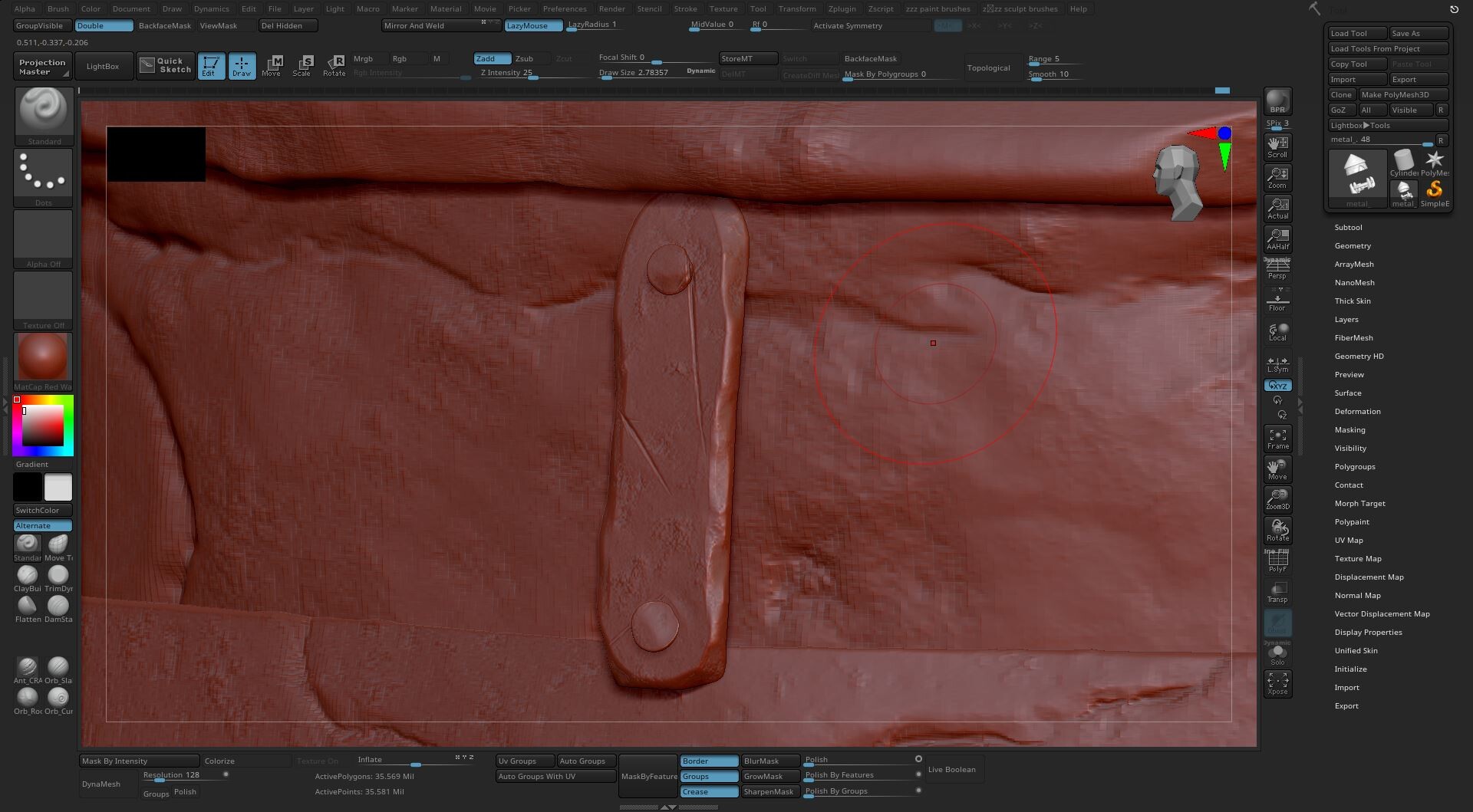
Task: Expand the Subtool palette section
Action: (x=1348, y=228)
